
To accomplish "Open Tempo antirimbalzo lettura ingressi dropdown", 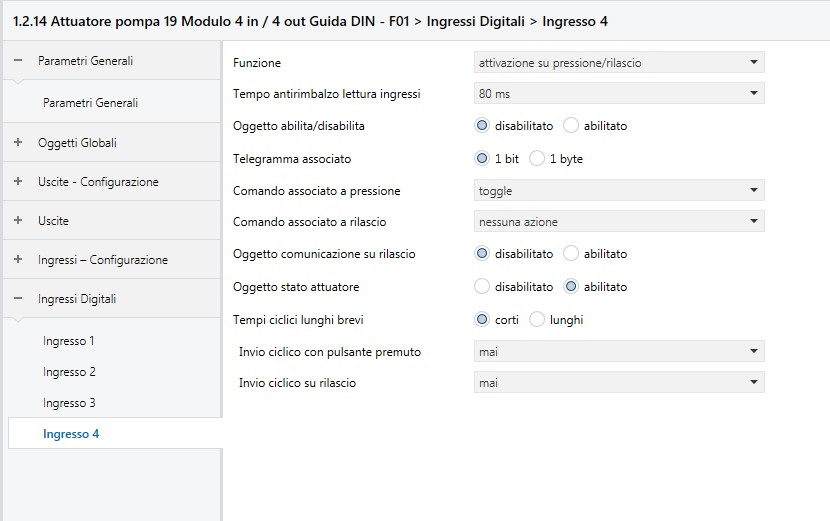I will coord(619,94).
